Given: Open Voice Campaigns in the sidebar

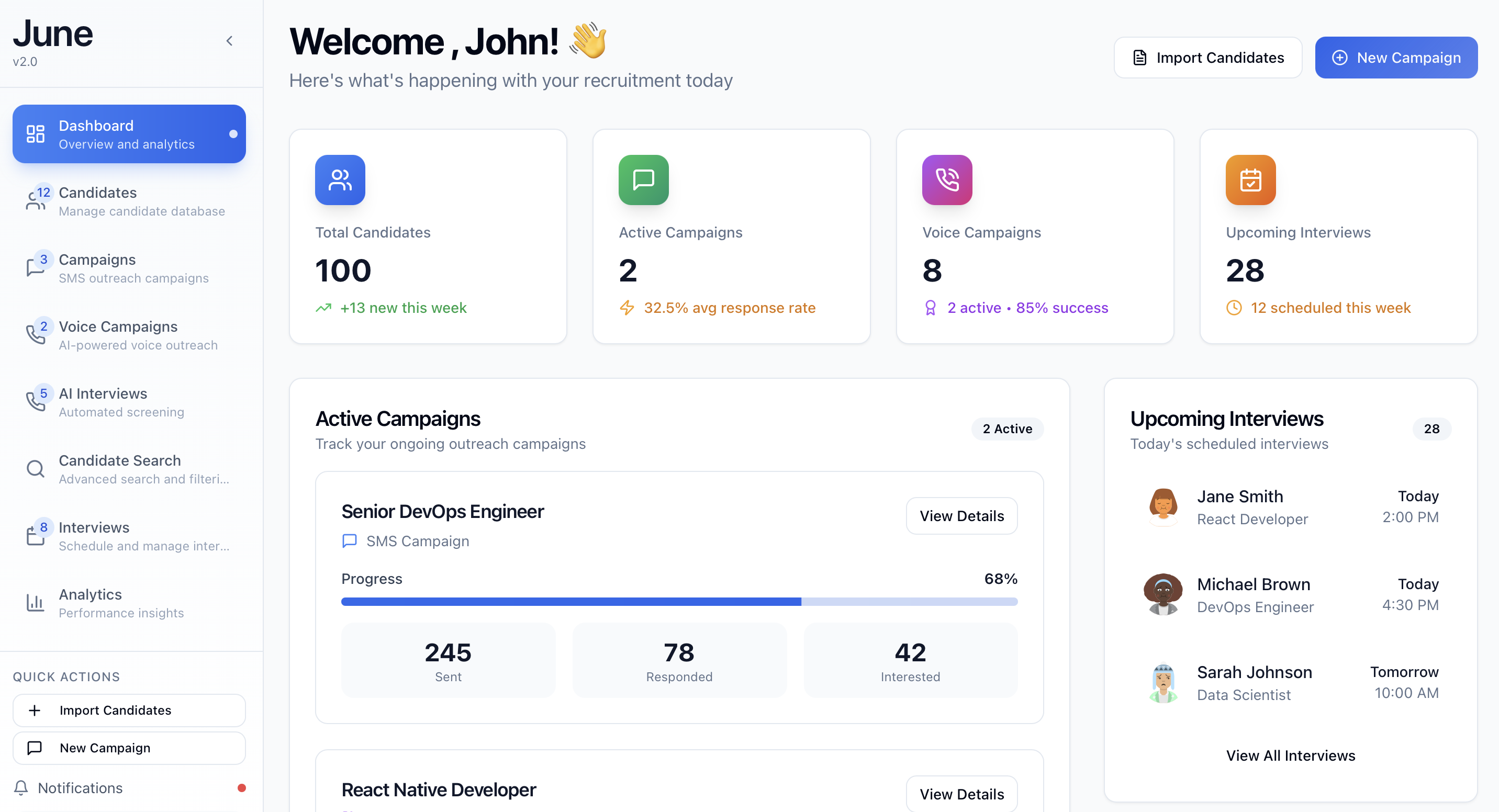Looking at the screenshot, I should pos(129,335).
